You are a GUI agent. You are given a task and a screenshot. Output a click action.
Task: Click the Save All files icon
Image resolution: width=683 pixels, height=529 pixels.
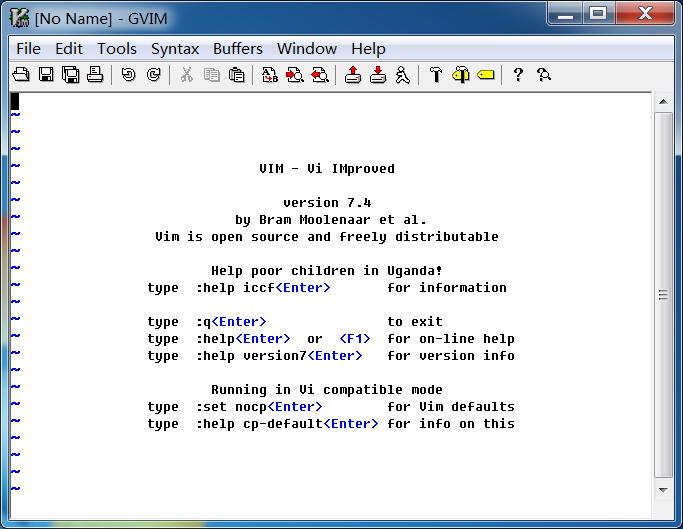70,75
